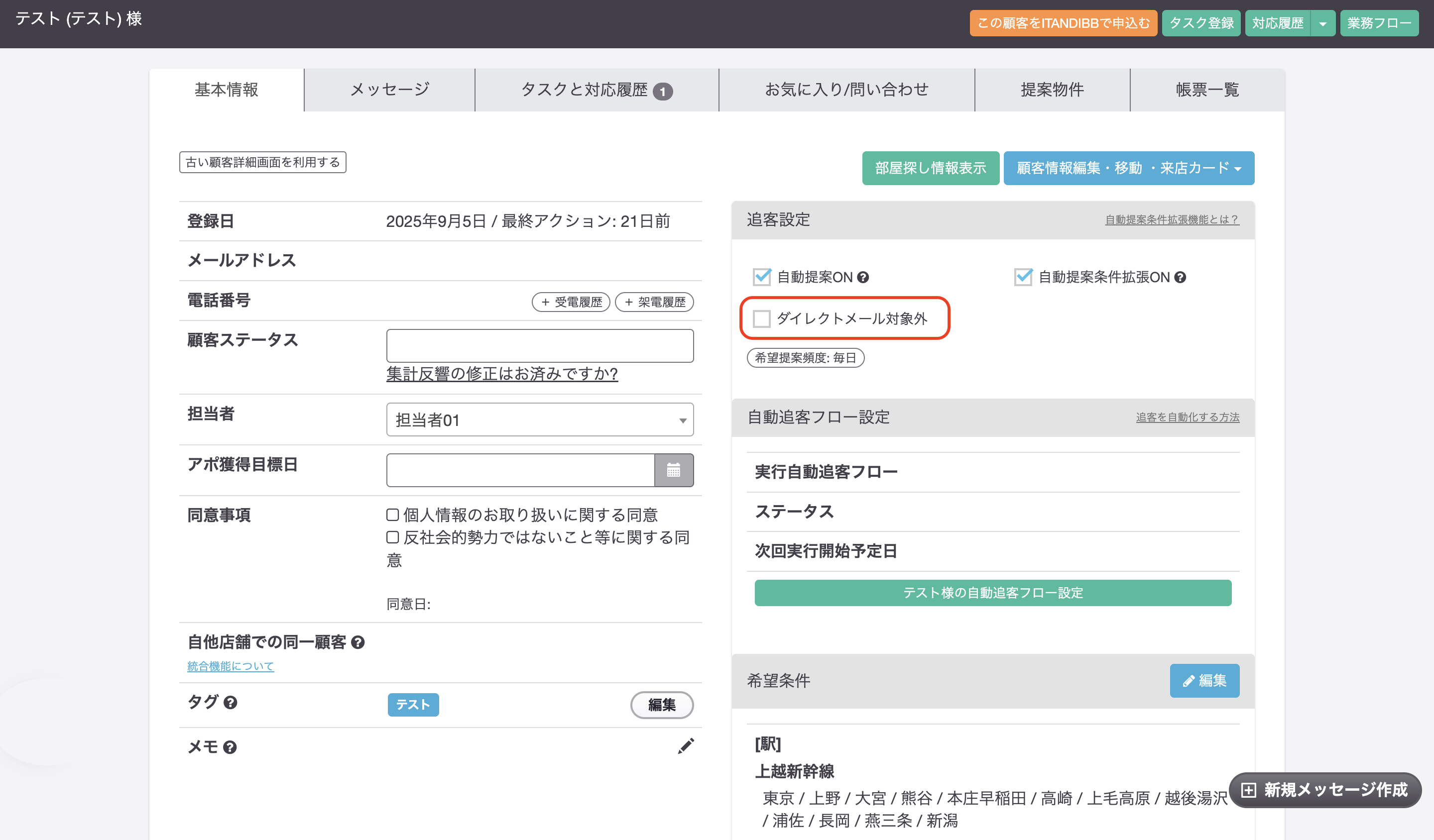Add 受電履歴 entry
The image size is (1434, 840).
(571, 302)
